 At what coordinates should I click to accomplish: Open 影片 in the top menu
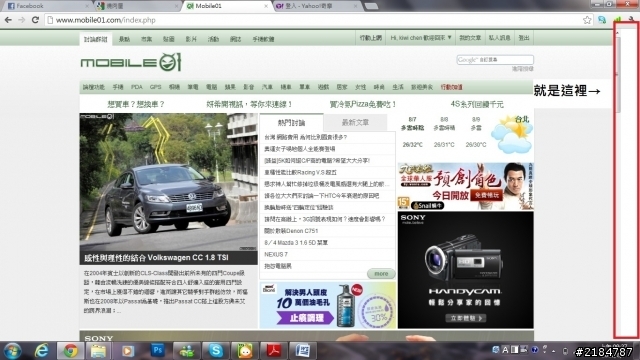(x=191, y=39)
